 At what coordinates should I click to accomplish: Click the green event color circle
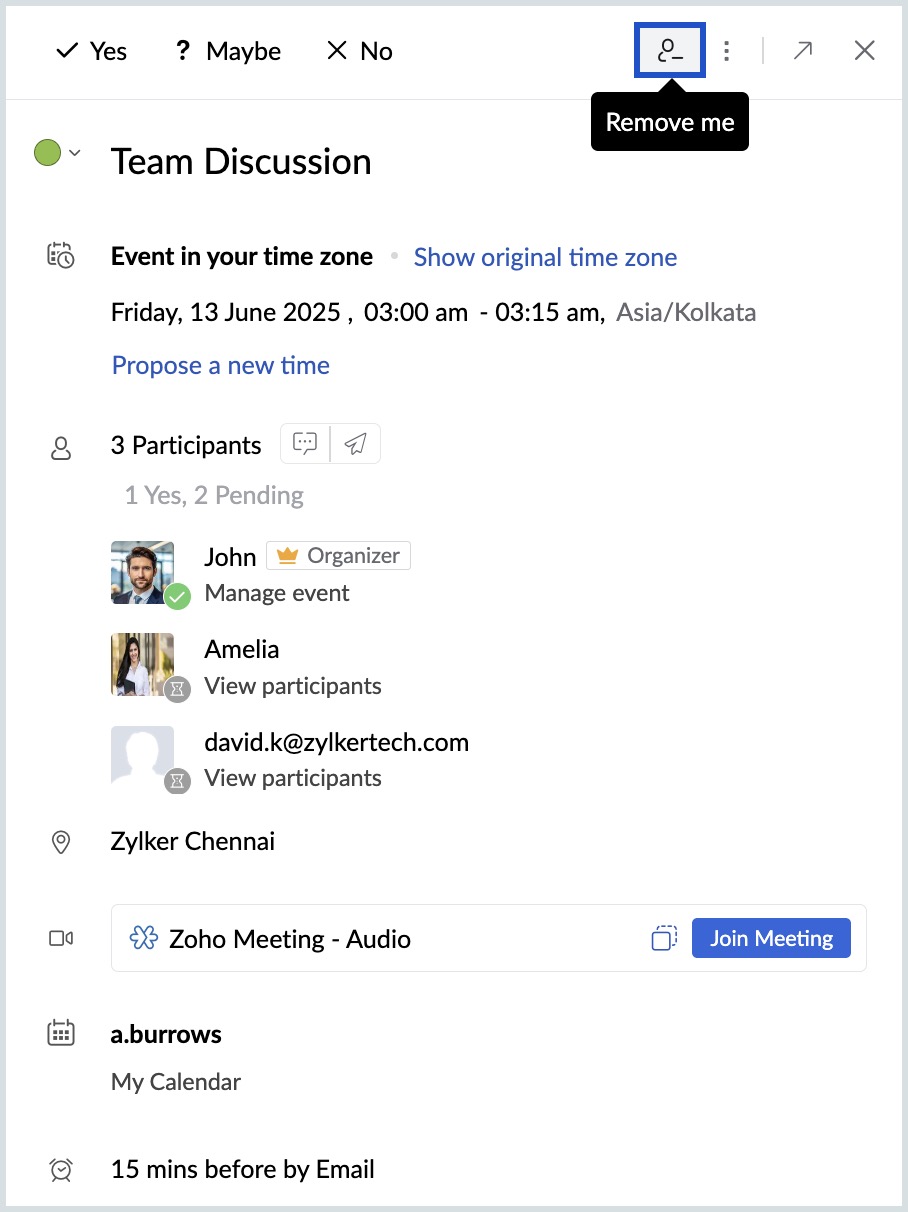(x=48, y=153)
